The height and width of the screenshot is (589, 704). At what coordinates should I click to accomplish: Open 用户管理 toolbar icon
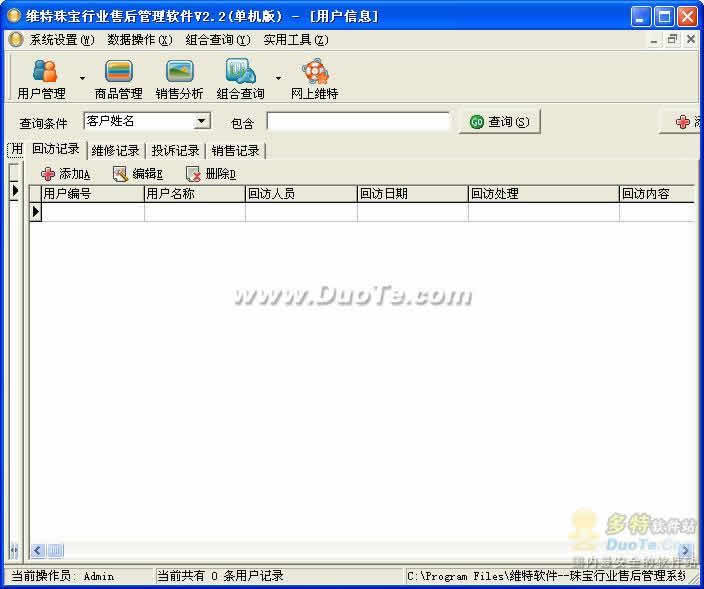(42, 79)
